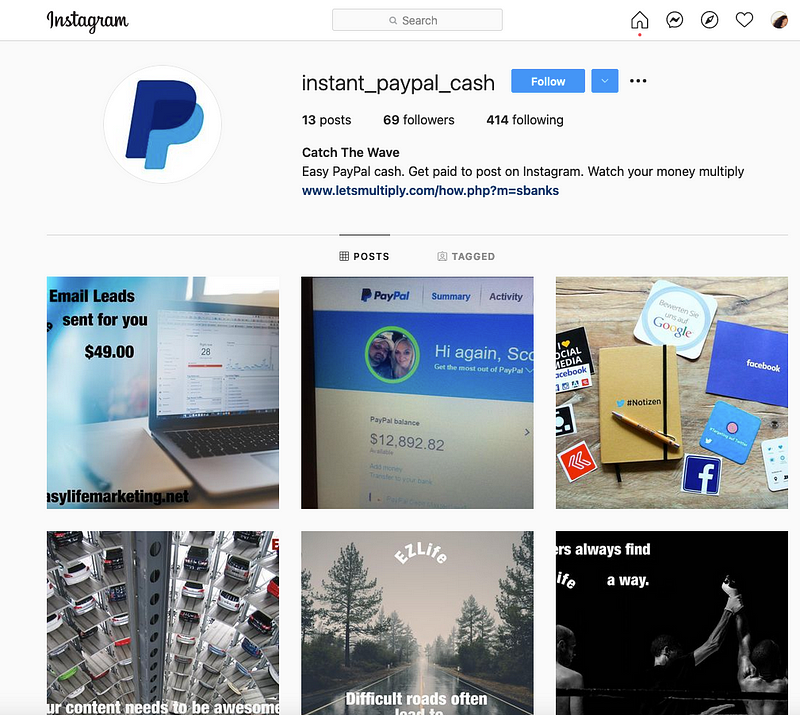Screen dimensions: 800x715
Task: Open your profile avatar menu
Action: 779,20
